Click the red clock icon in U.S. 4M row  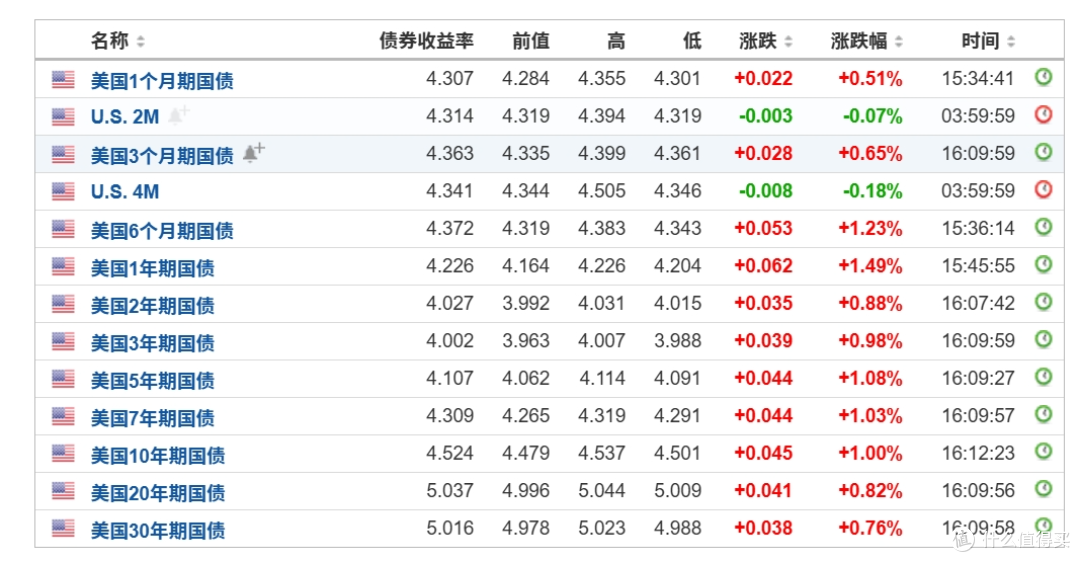tap(1043, 189)
